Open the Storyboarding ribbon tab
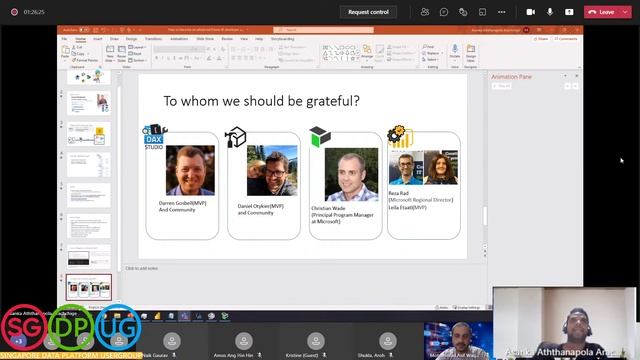Viewport: 640px width, 360px height. 282,39
